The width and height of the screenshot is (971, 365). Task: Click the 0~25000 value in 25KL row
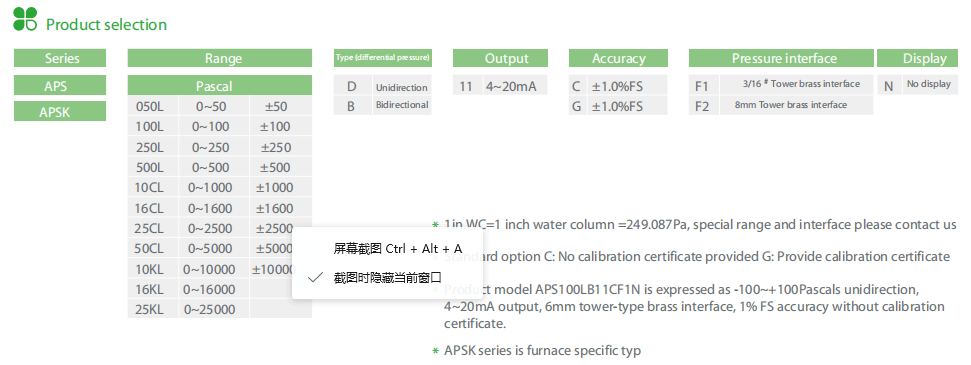pos(209,309)
